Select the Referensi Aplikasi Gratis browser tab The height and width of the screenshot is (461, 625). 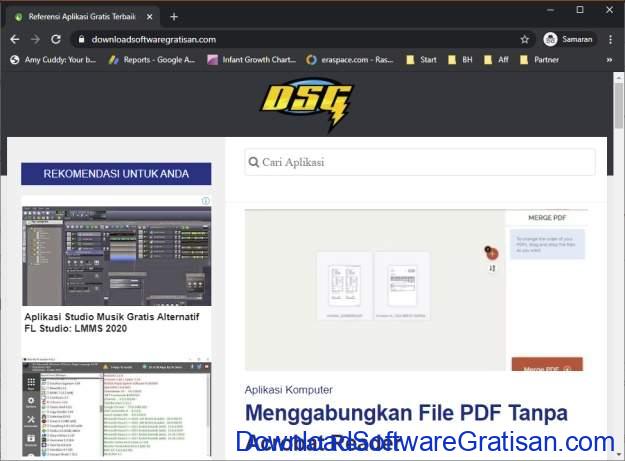coord(80,16)
